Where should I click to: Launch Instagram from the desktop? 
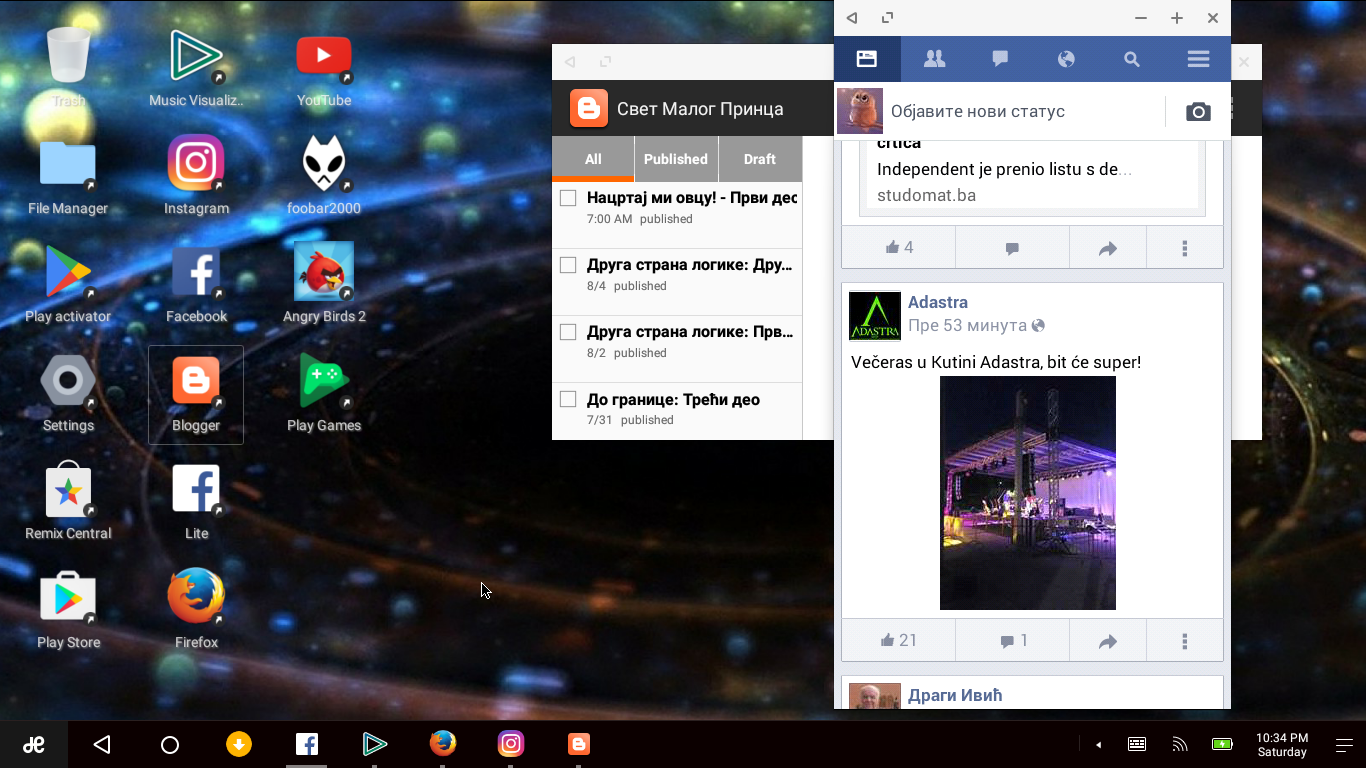pos(196,175)
